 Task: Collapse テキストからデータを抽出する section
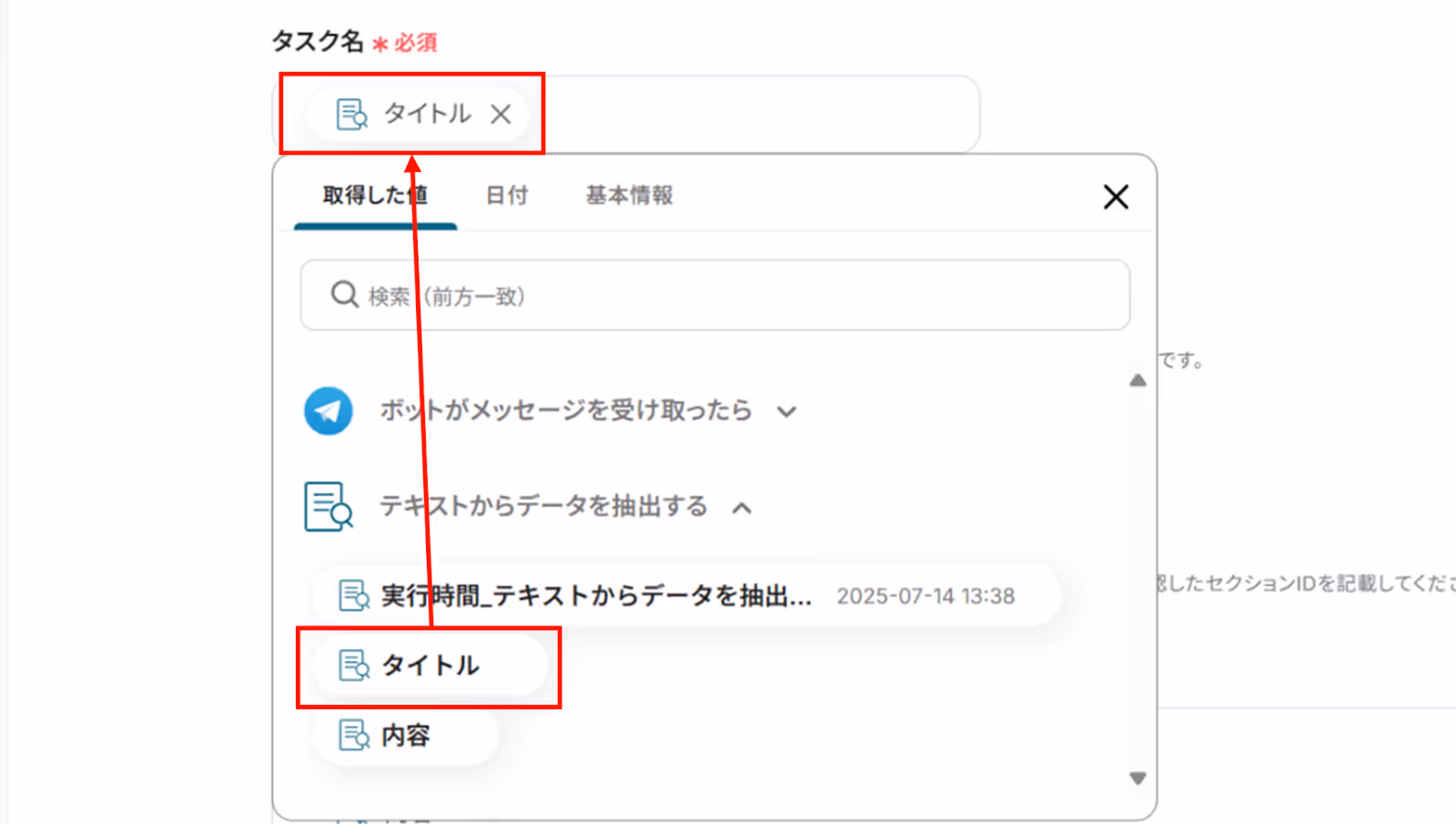(743, 508)
